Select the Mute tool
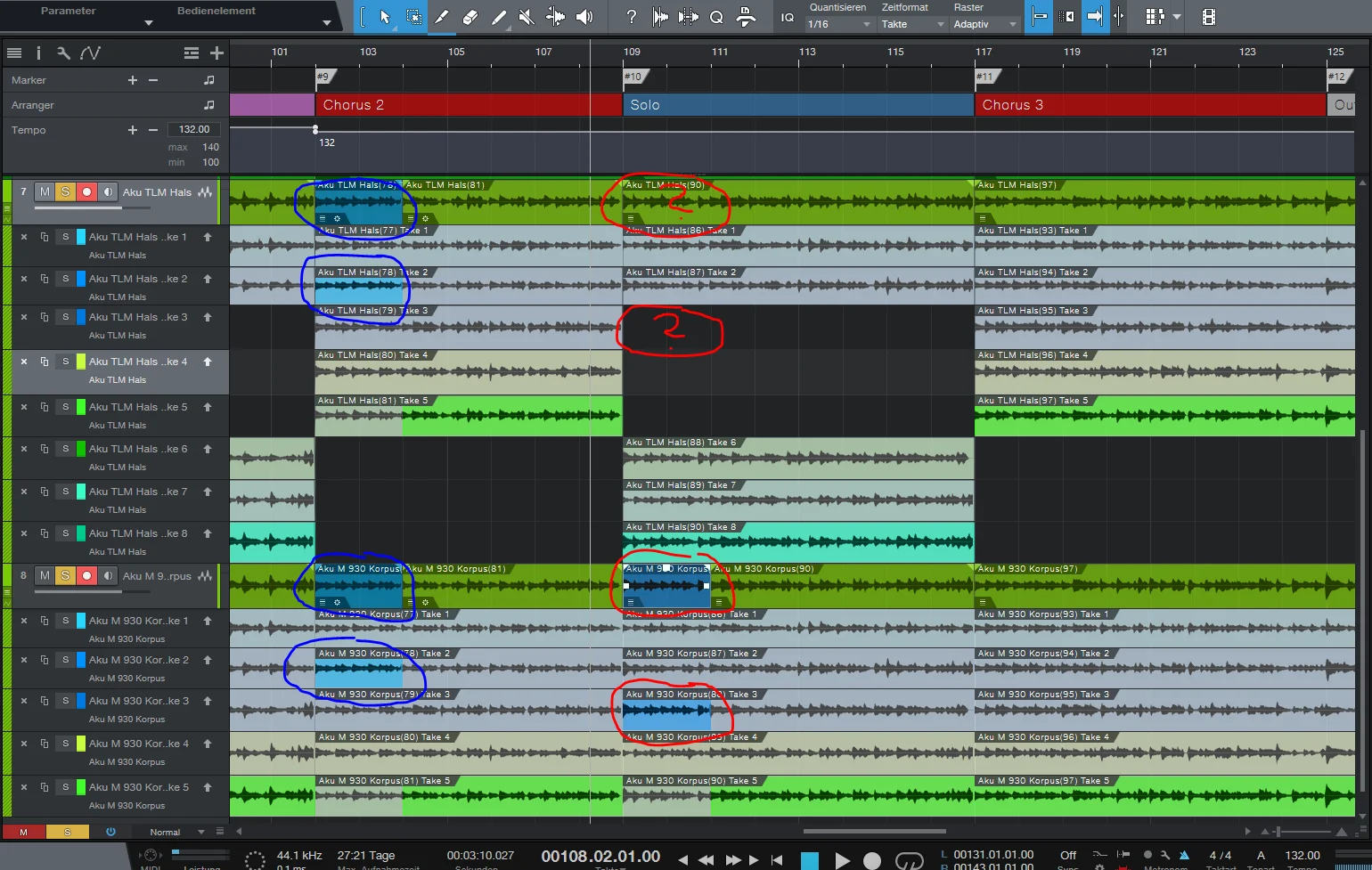 [x=527, y=16]
